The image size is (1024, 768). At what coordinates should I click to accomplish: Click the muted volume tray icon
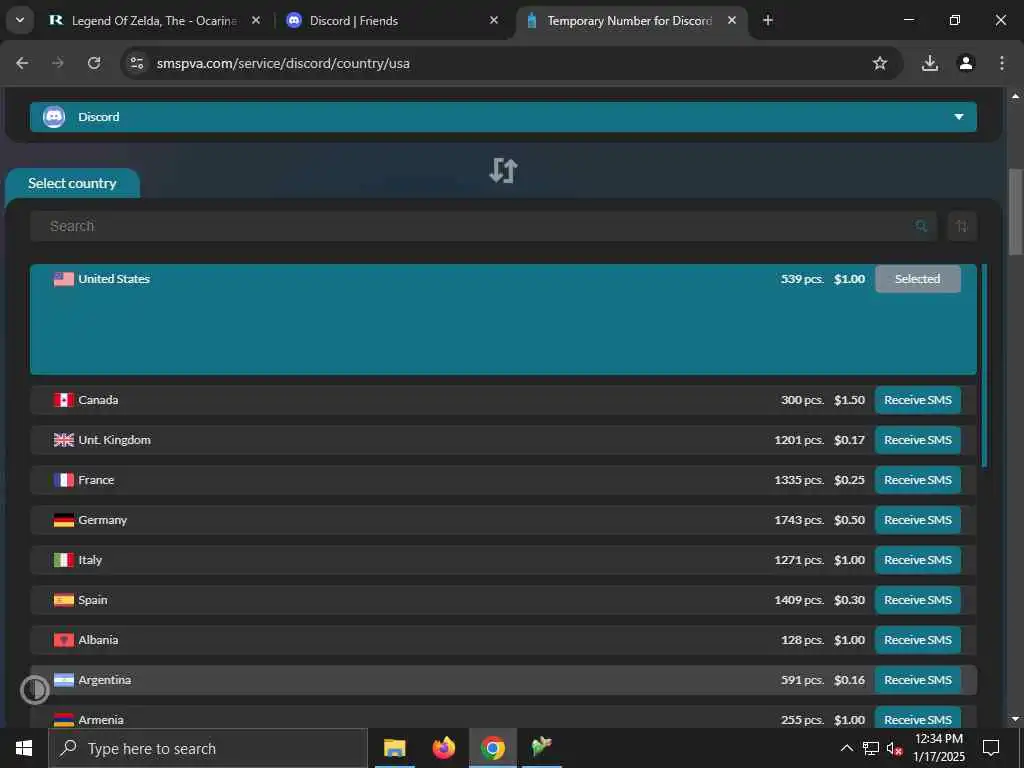point(895,748)
